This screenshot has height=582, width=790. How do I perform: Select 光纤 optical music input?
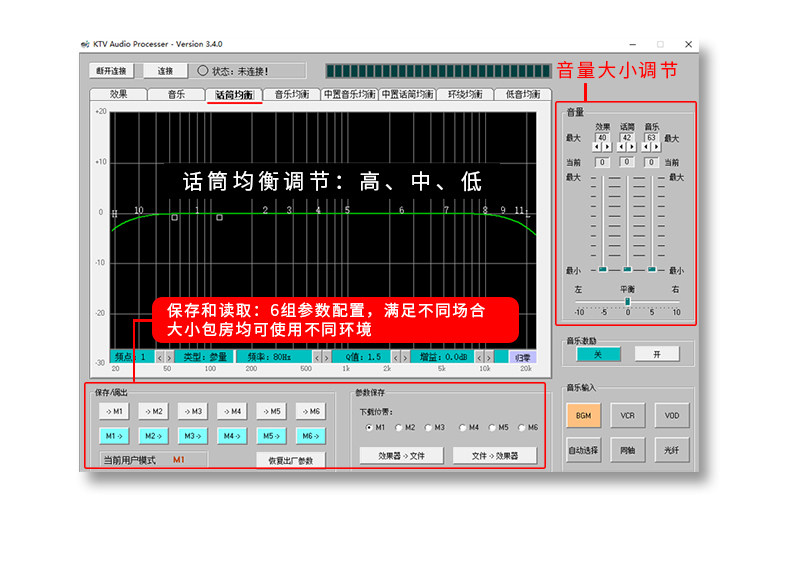672,450
